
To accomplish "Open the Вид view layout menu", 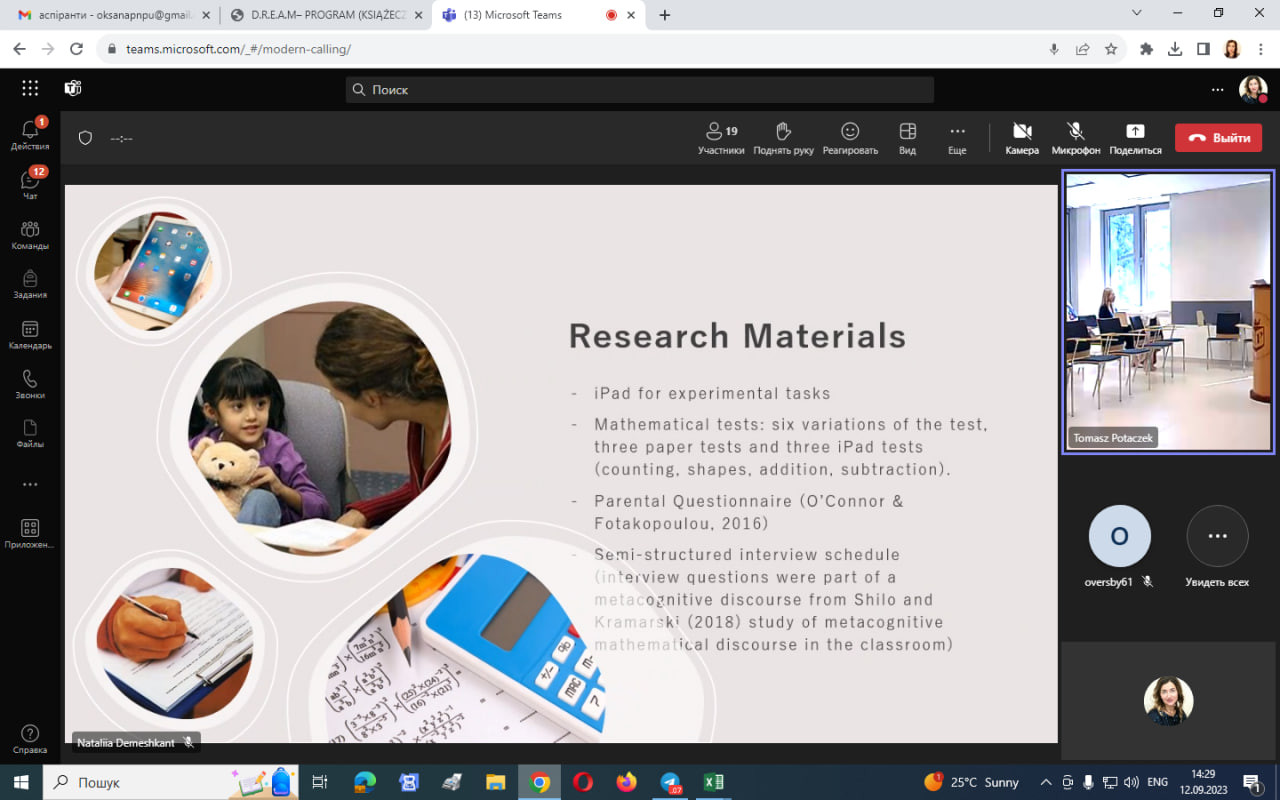I will 907,138.
